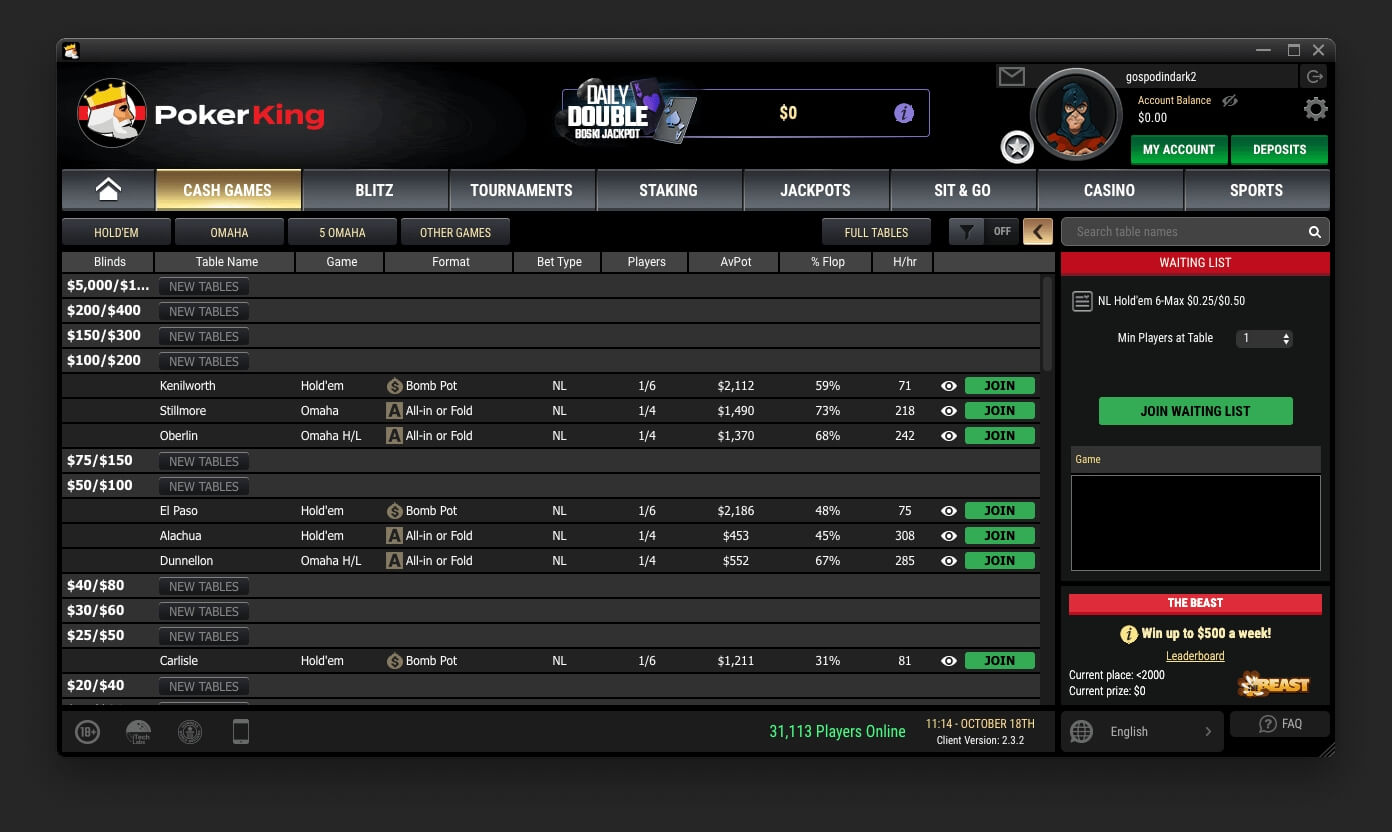The width and height of the screenshot is (1392, 832).
Task: Open the FAQ help button
Action: [x=1280, y=724]
